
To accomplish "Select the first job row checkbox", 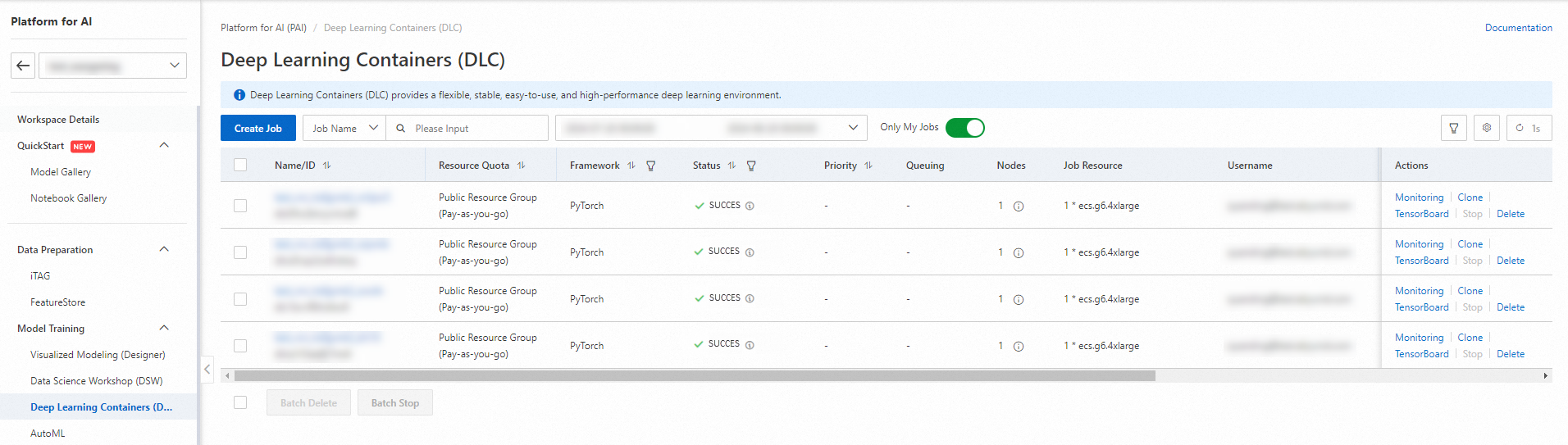I will (x=240, y=206).
